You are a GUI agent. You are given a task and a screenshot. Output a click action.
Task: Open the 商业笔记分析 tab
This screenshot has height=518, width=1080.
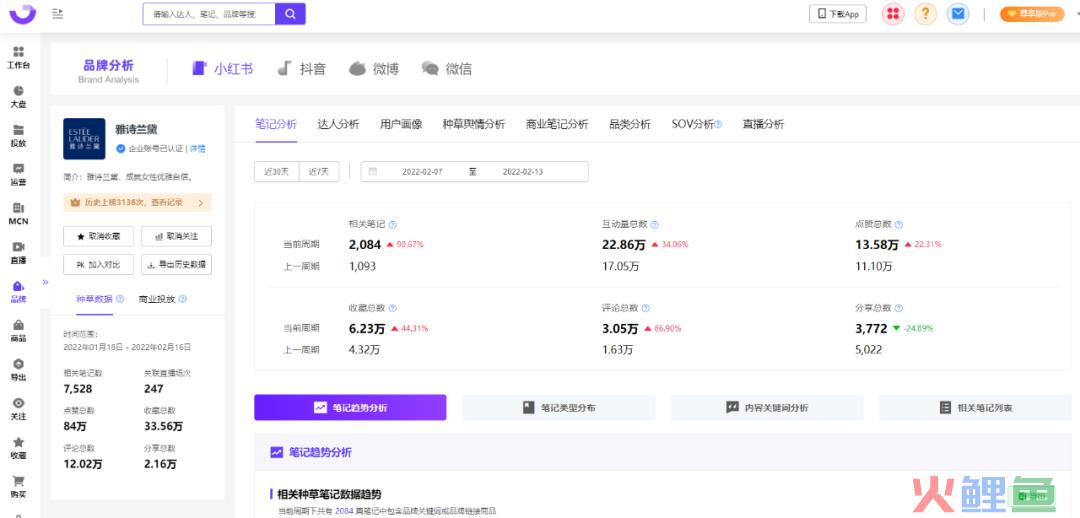557,125
